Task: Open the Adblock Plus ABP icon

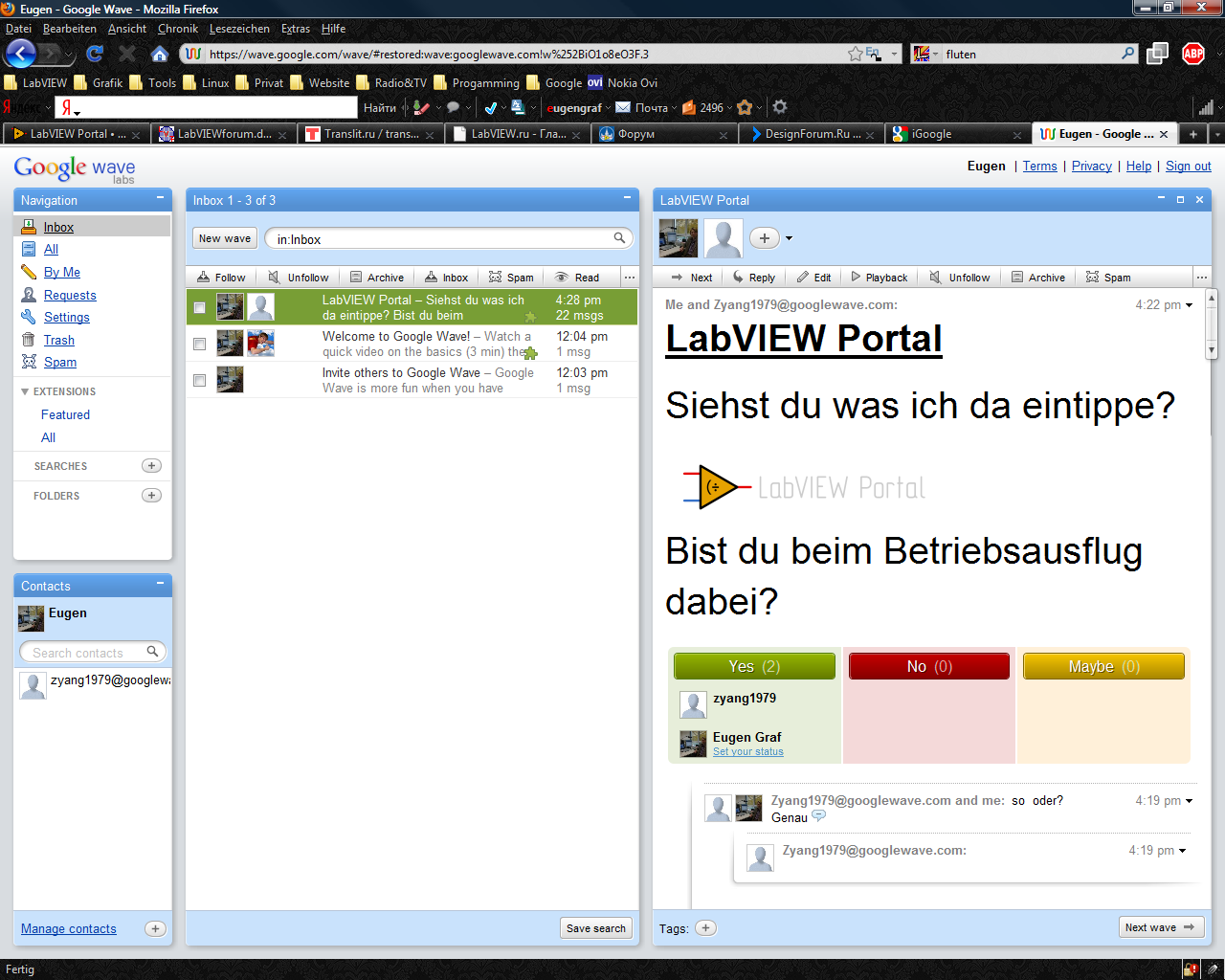Action: (x=1193, y=54)
